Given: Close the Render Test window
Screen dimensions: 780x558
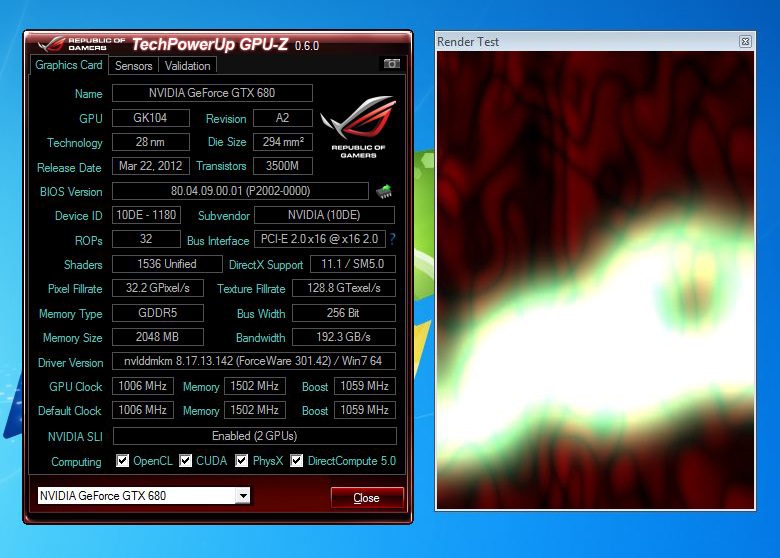Looking at the screenshot, I should (x=745, y=42).
